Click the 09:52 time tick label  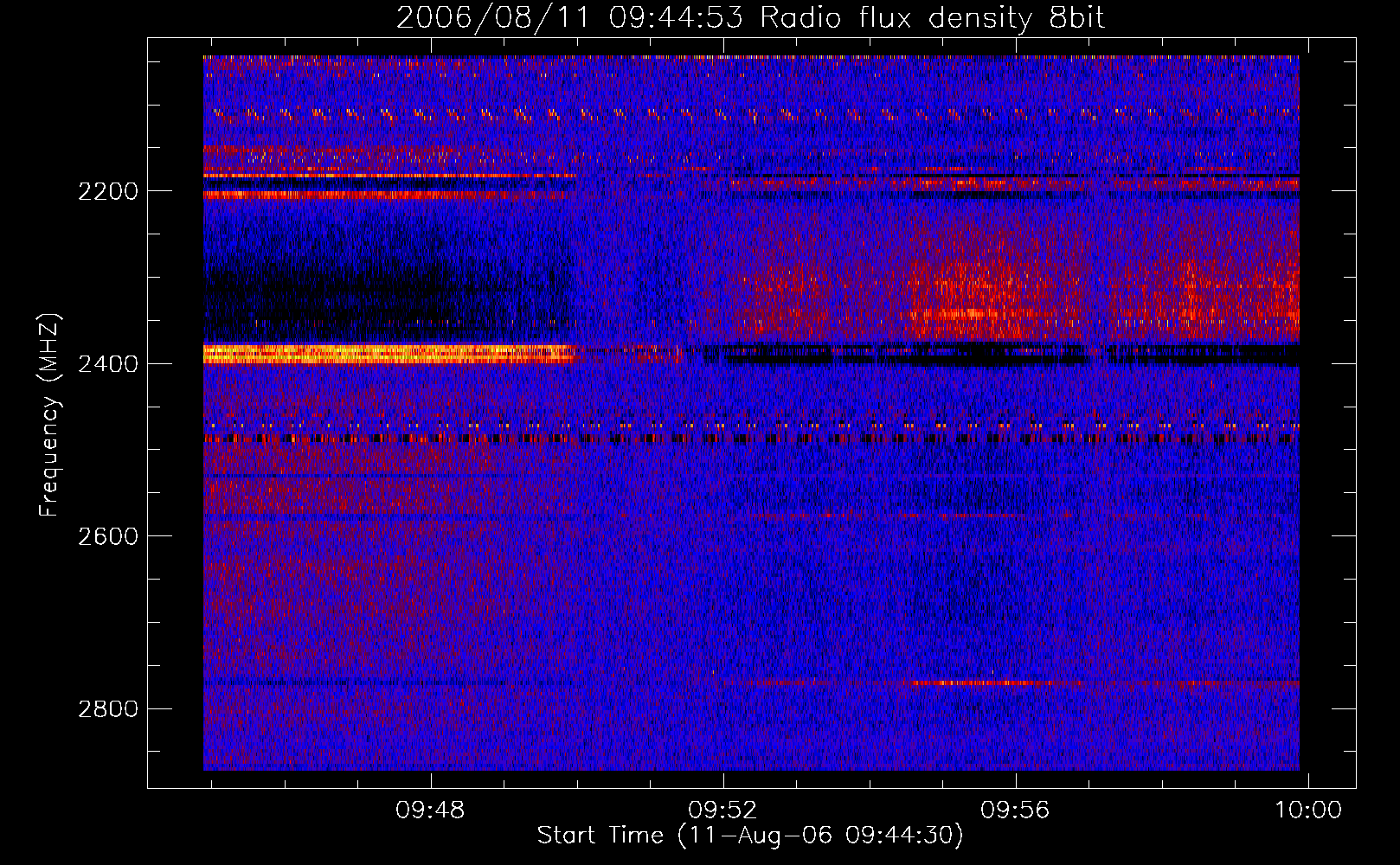[x=722, y=811]
